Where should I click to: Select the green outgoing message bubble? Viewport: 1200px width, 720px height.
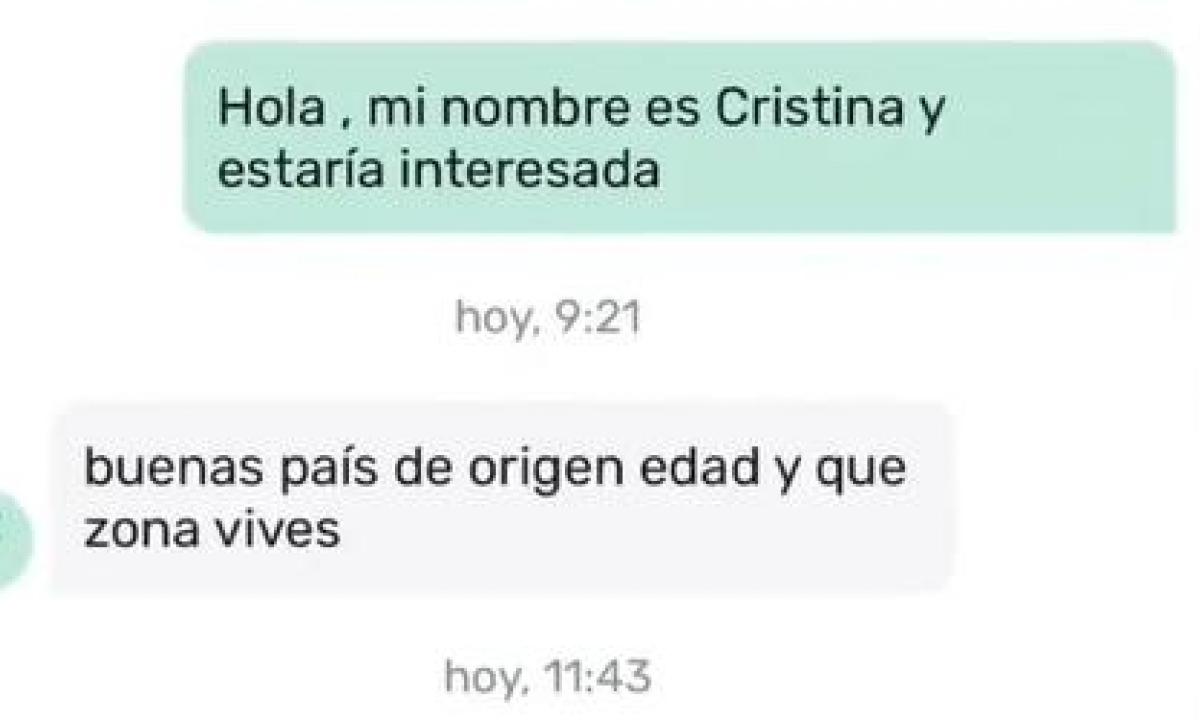tap(680, 137)
